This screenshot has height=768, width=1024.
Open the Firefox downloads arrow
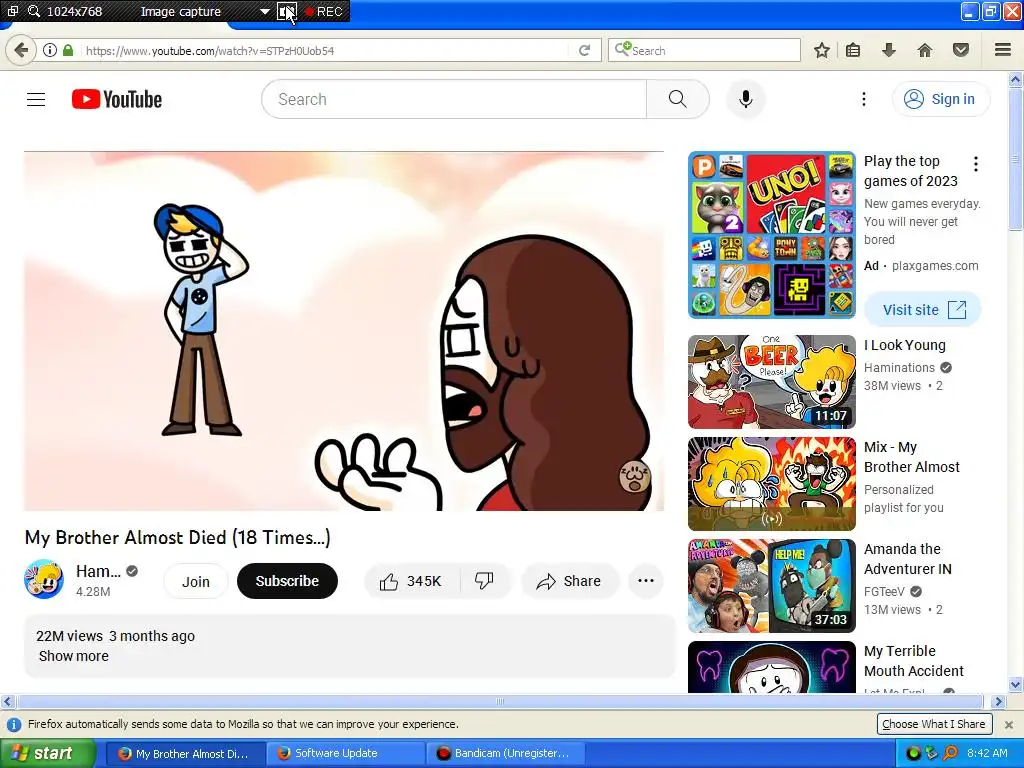tap(888, 50)
